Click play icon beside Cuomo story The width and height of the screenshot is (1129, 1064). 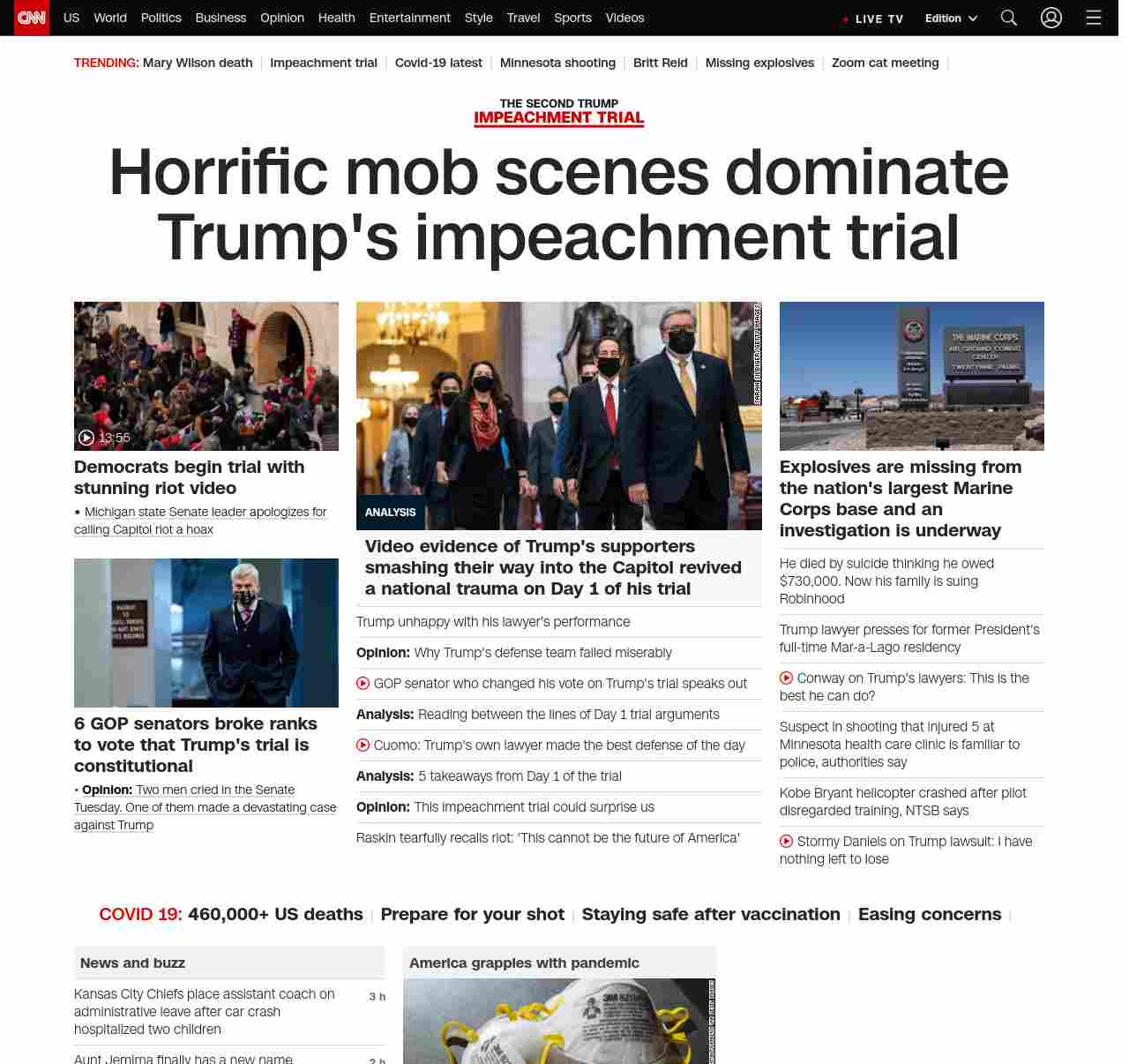tap(363, 746)
